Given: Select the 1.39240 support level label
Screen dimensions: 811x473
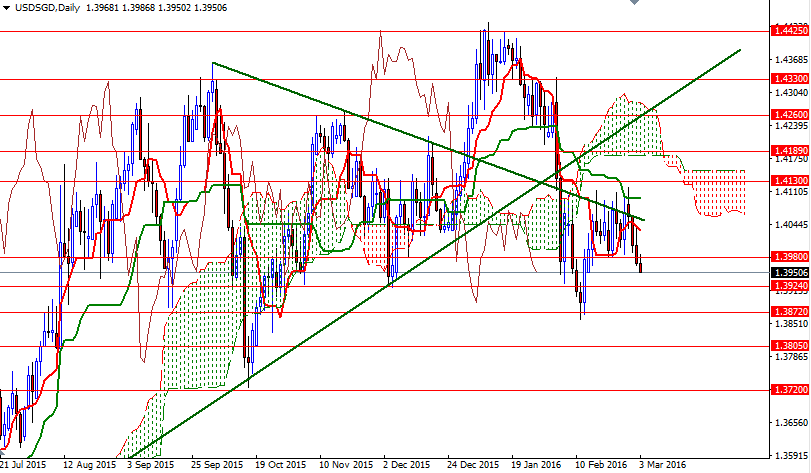Looking at the screenshot, I should click(790, 286).
